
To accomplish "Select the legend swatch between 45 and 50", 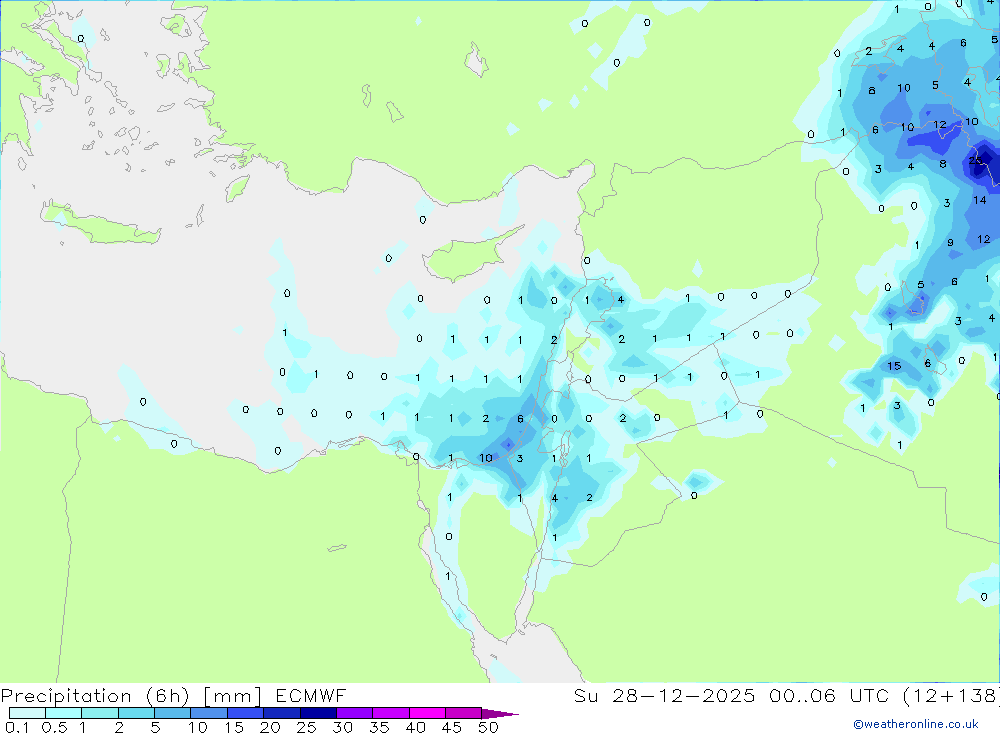I will (x=464, y=713).
